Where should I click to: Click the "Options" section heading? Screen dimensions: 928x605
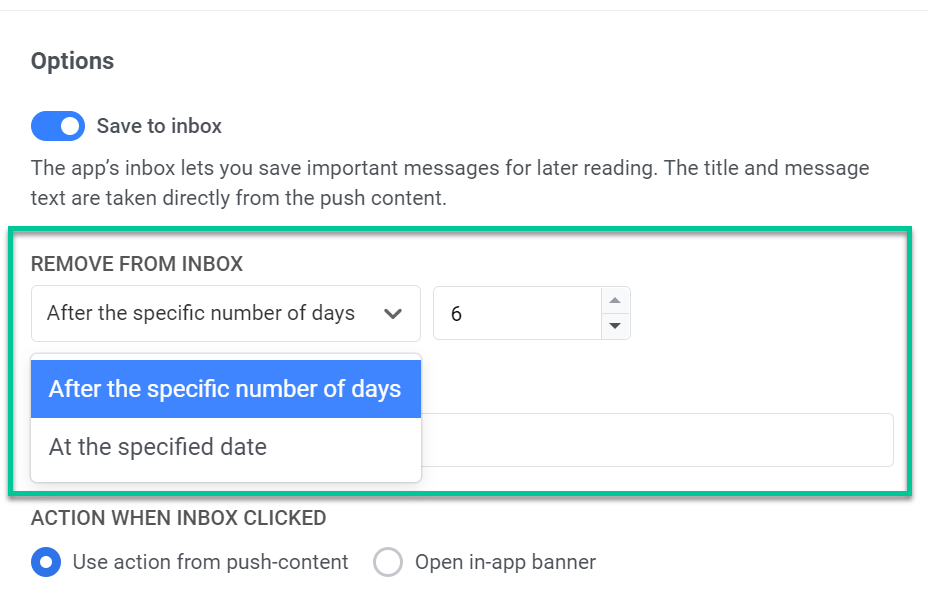coord(72,61)
